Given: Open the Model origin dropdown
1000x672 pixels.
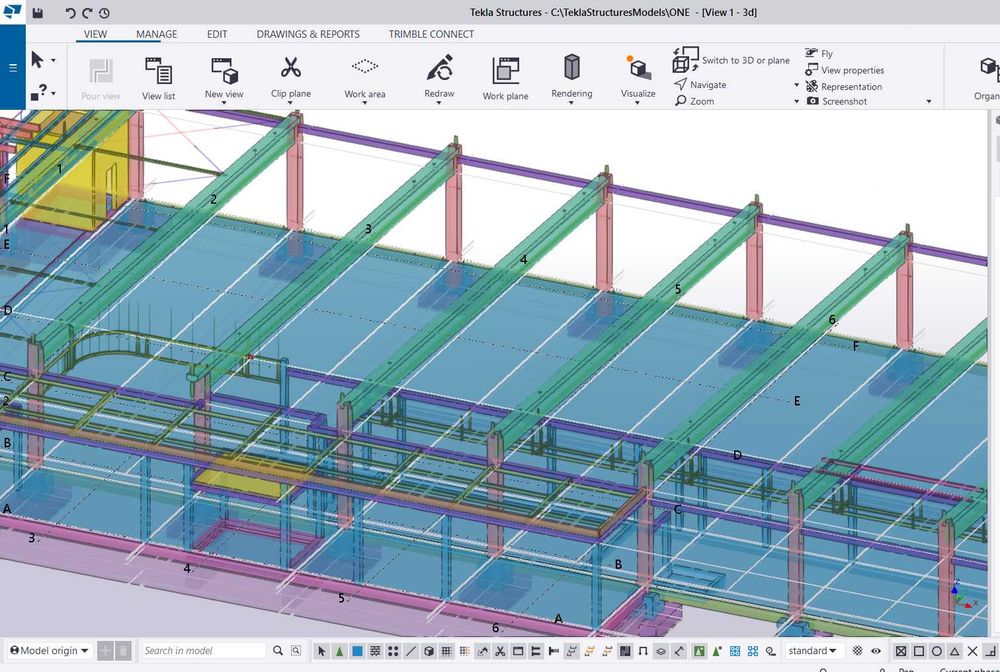Looking at the screenshot, I should (50, 650).
